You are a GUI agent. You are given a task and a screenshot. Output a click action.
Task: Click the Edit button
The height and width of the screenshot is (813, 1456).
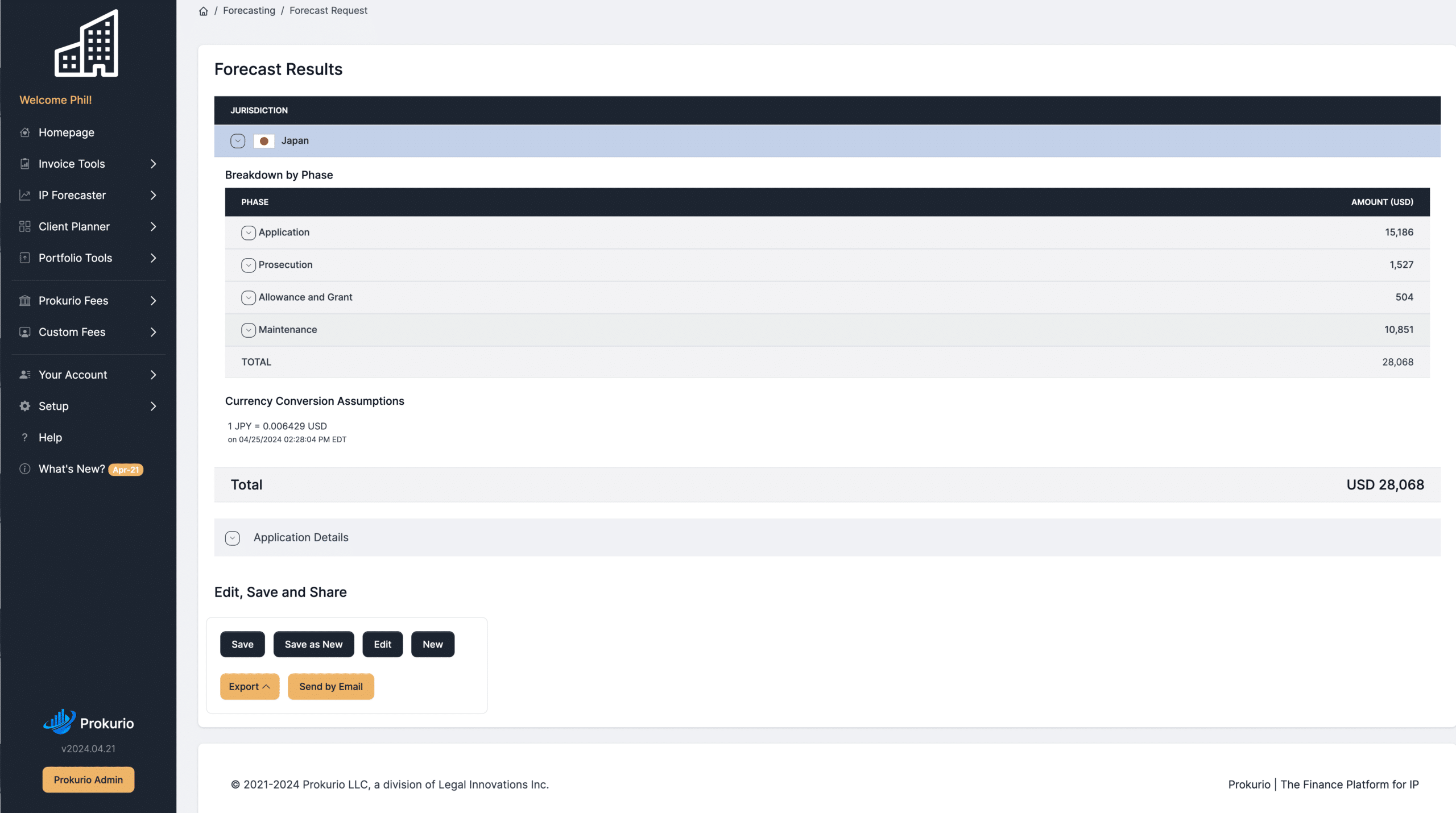click(x=383, y=644)
